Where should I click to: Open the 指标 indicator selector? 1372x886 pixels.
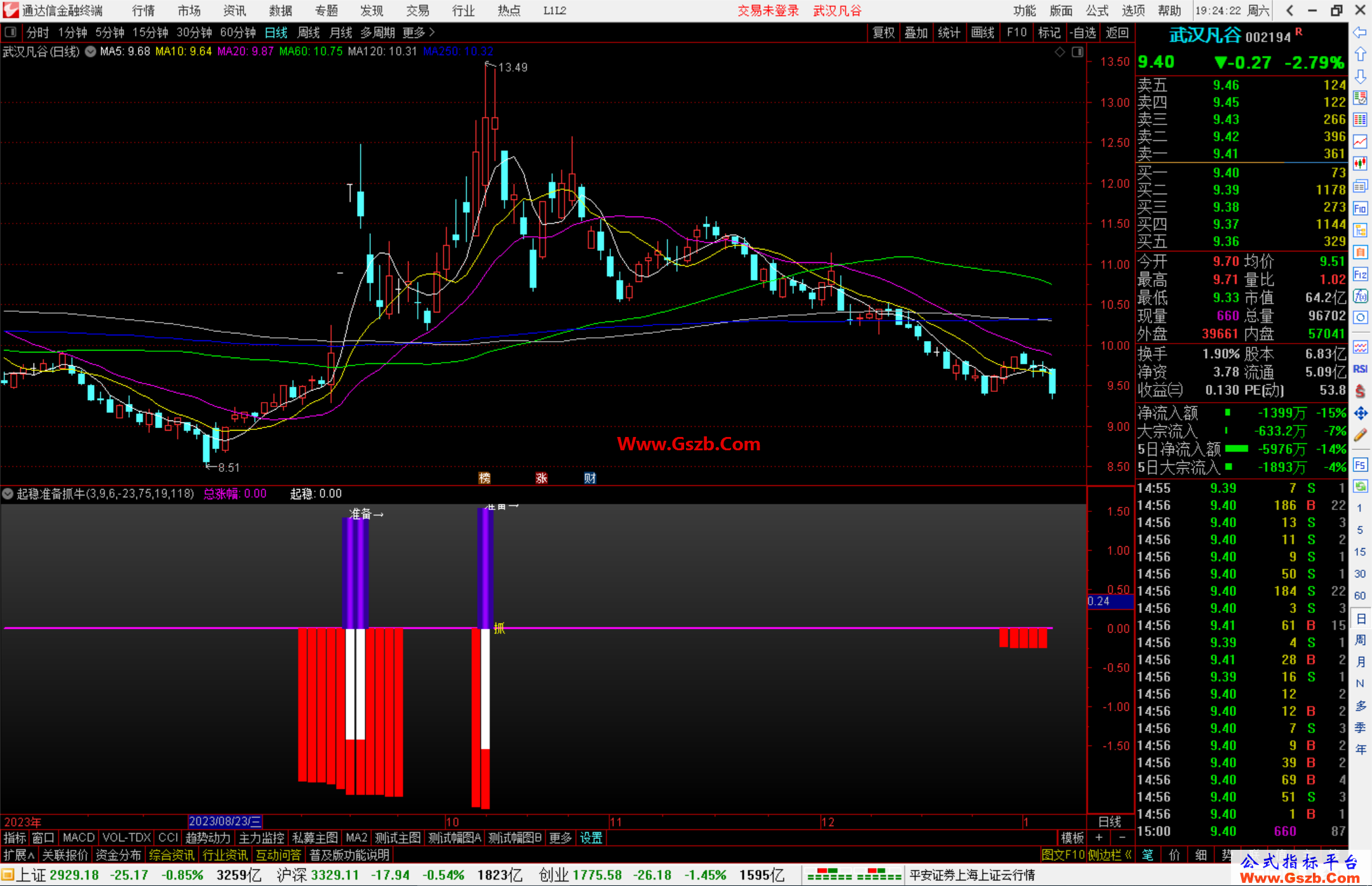15,838
